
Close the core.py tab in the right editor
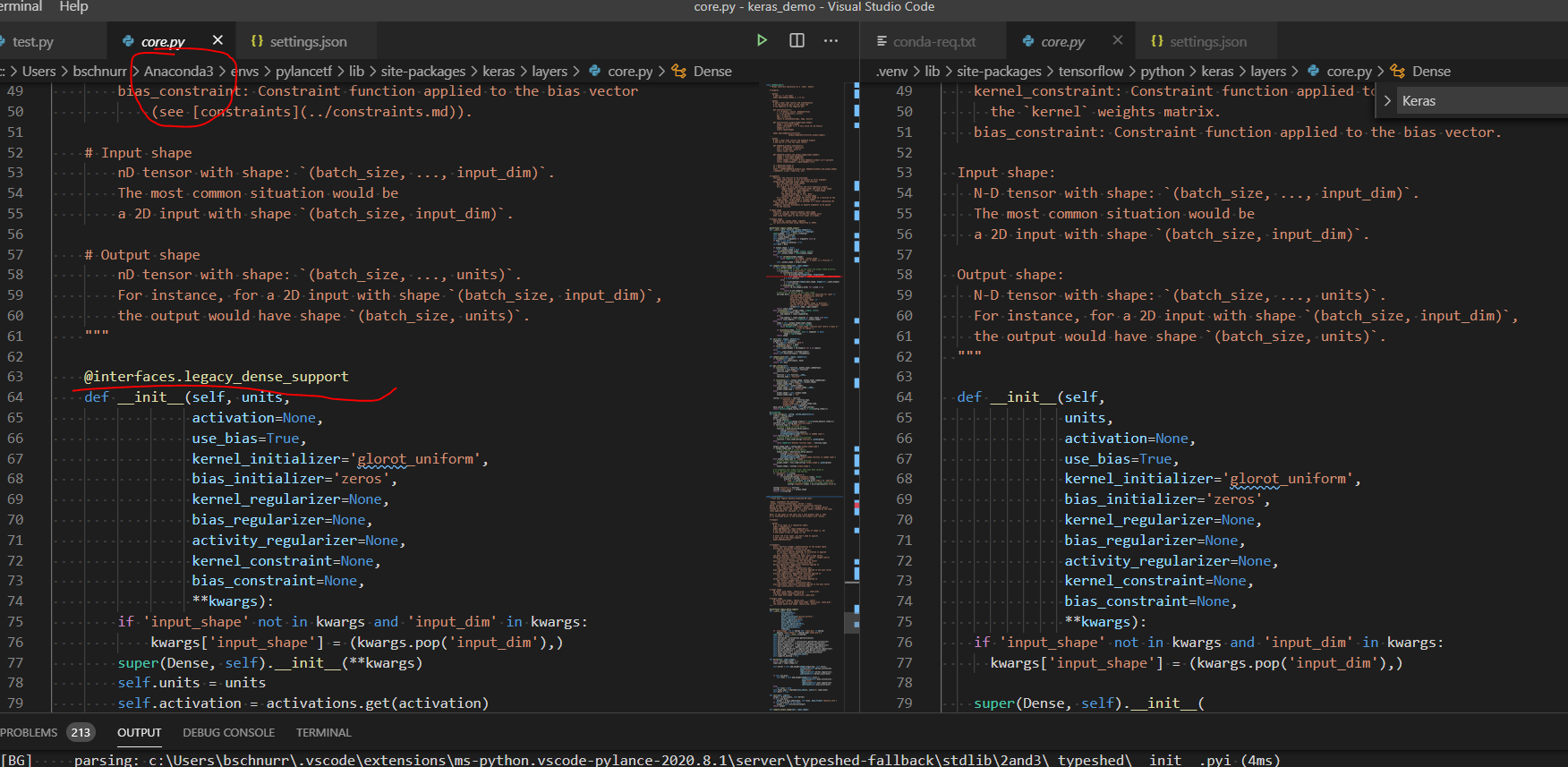tap(1117, 40)
